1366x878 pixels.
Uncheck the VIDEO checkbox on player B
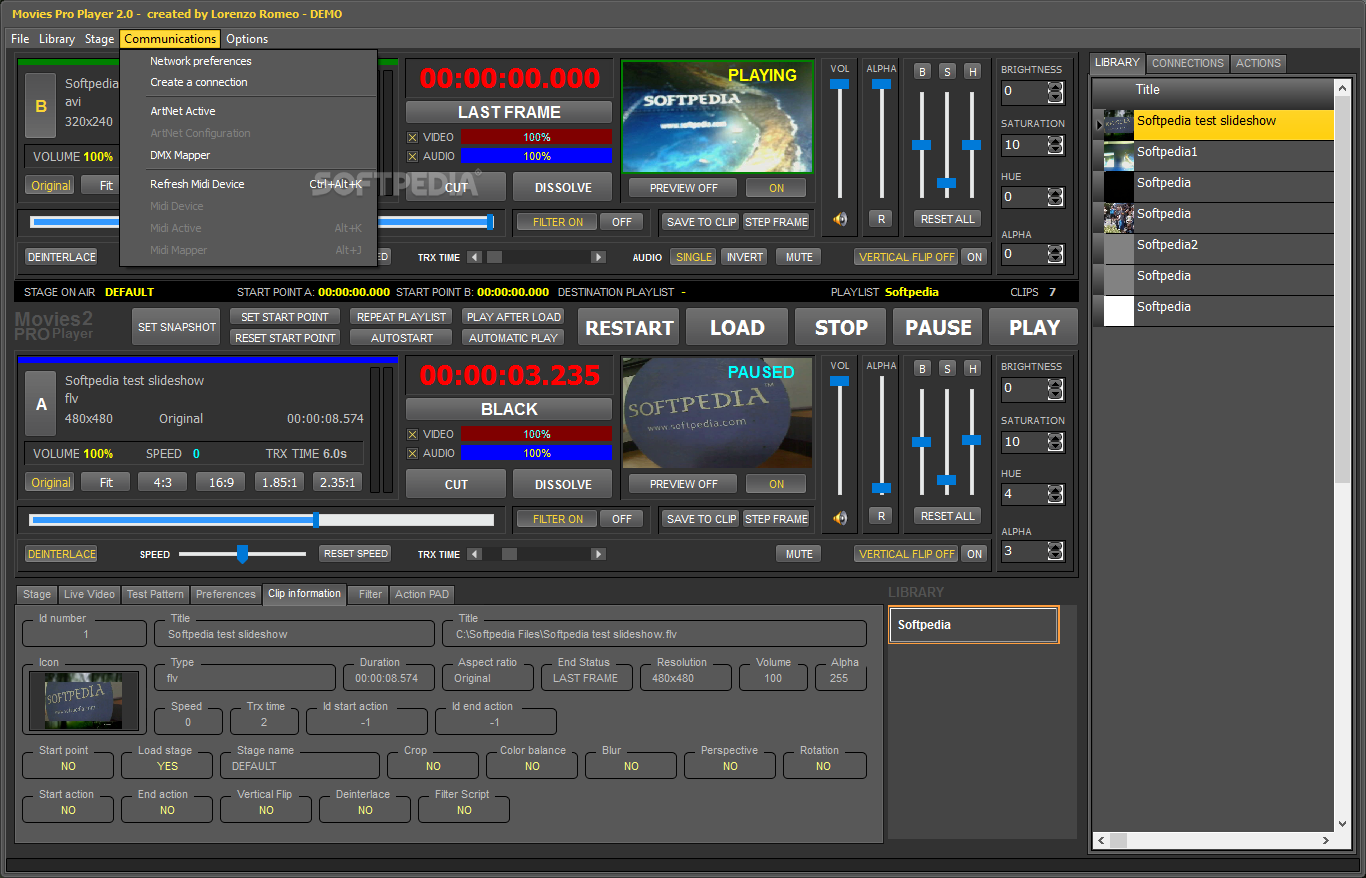pos(412,137)
